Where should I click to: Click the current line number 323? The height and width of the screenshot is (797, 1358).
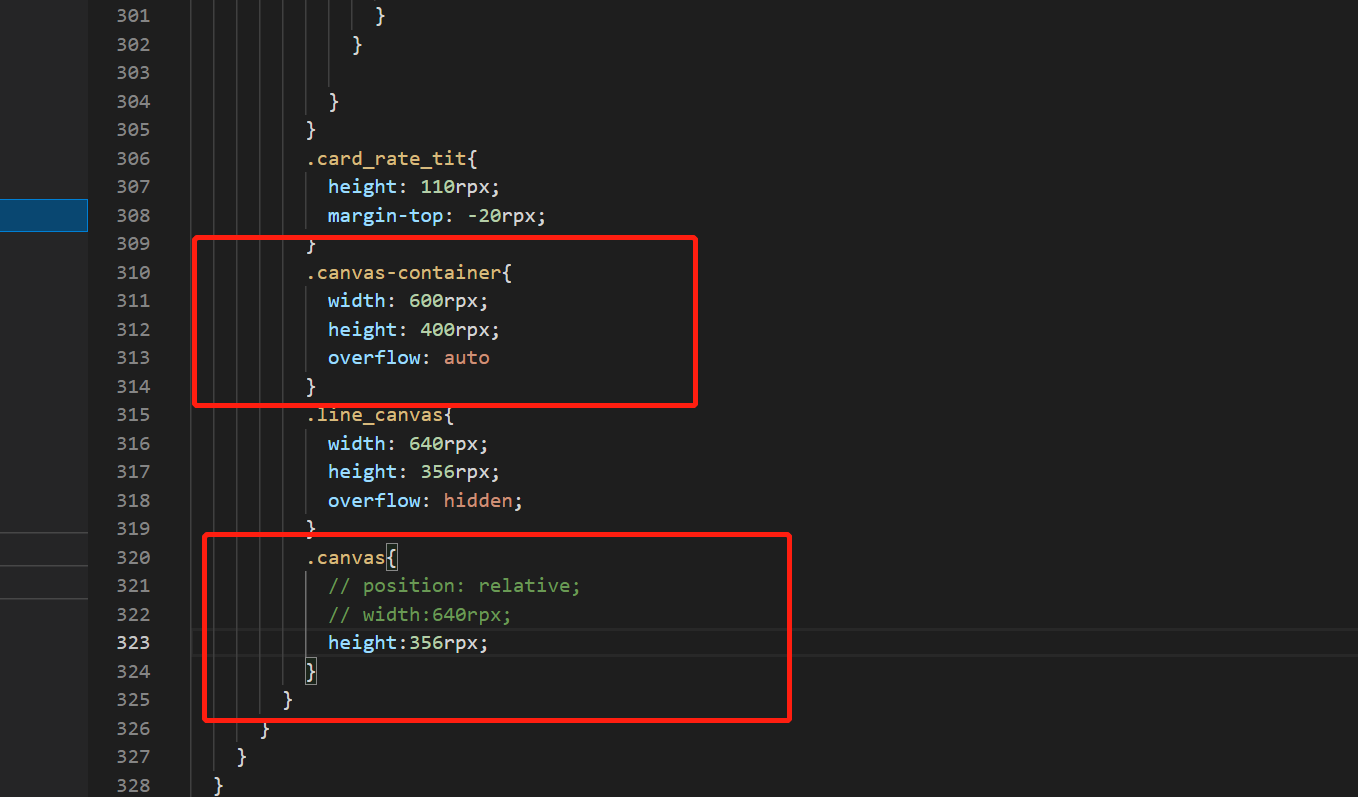click(133, 642)
